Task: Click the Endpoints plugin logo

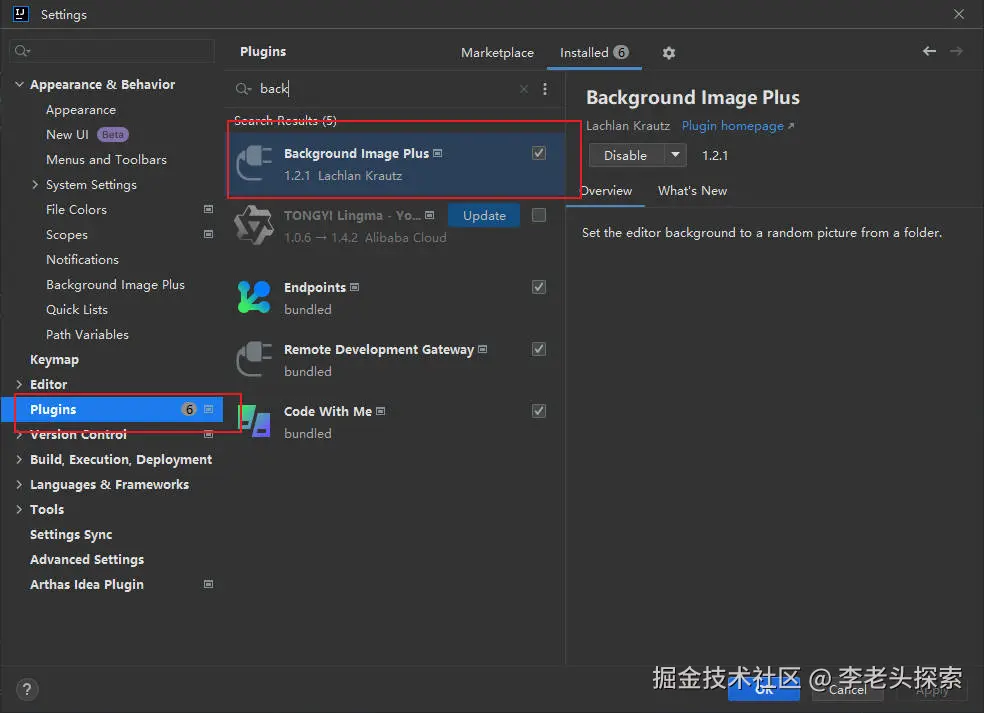Action: pos(254,297)
